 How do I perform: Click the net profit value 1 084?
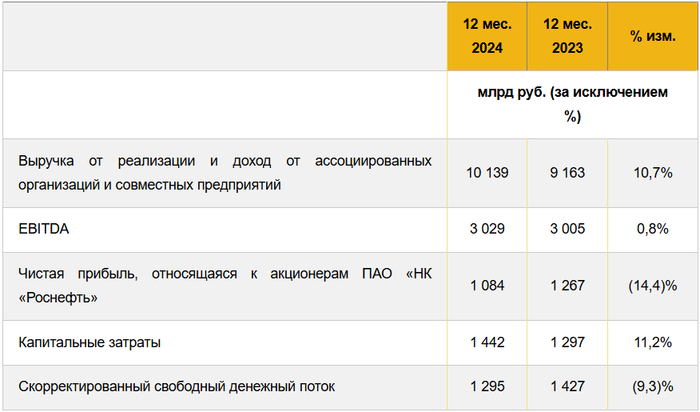(x=487, y=286)
